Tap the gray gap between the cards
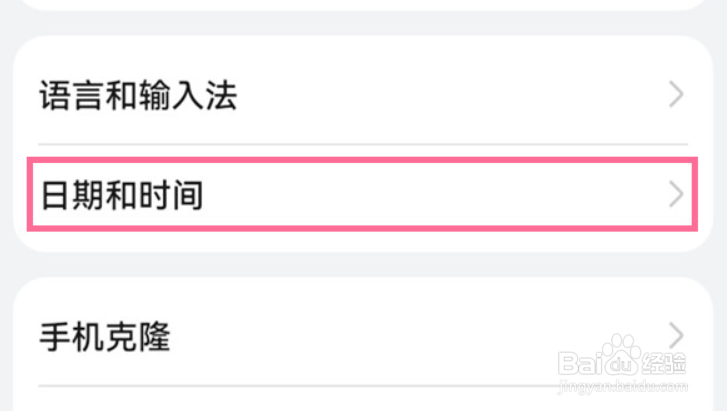This screenshot has height=411, width=727. click(363, 265)
